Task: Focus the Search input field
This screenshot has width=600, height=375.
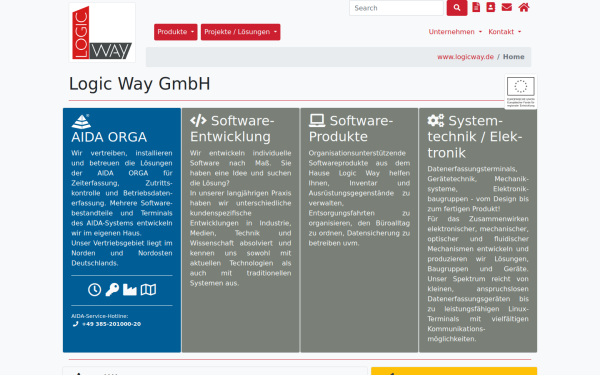Action: pos(396,8)
